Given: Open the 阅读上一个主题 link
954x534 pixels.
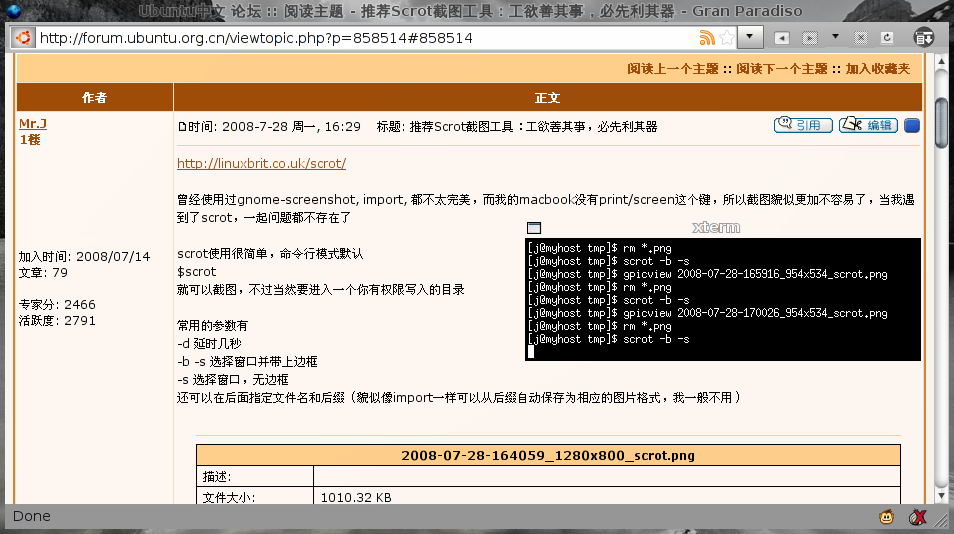Looking at the screenshot, I should pos(673,69).
